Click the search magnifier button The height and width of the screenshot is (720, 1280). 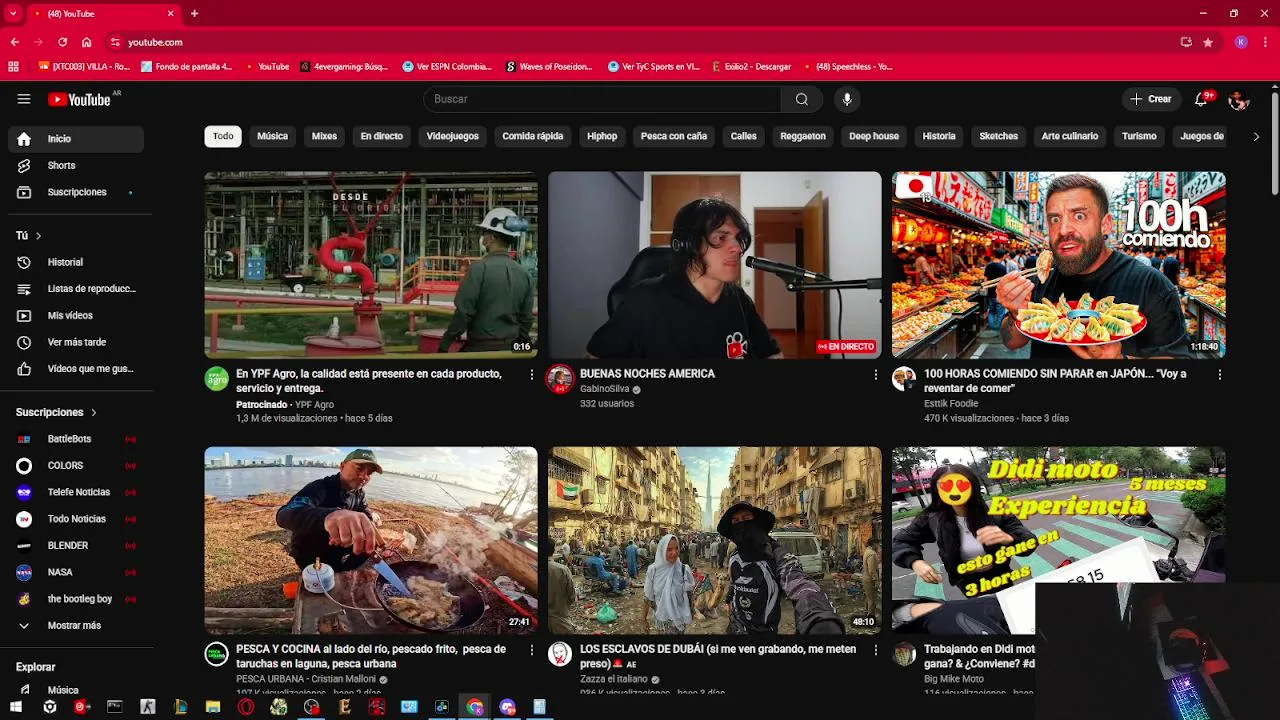[802, 99]
